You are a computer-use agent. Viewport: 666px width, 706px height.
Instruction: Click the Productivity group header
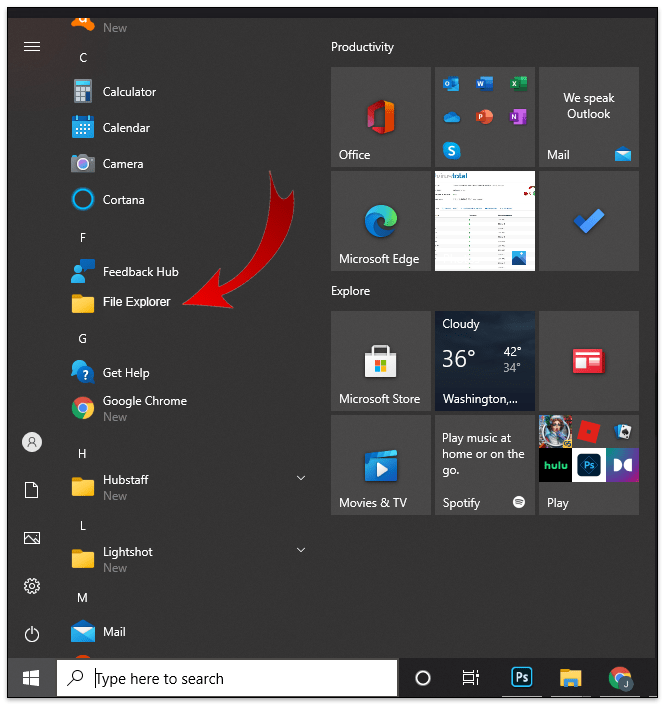point(362,47)
